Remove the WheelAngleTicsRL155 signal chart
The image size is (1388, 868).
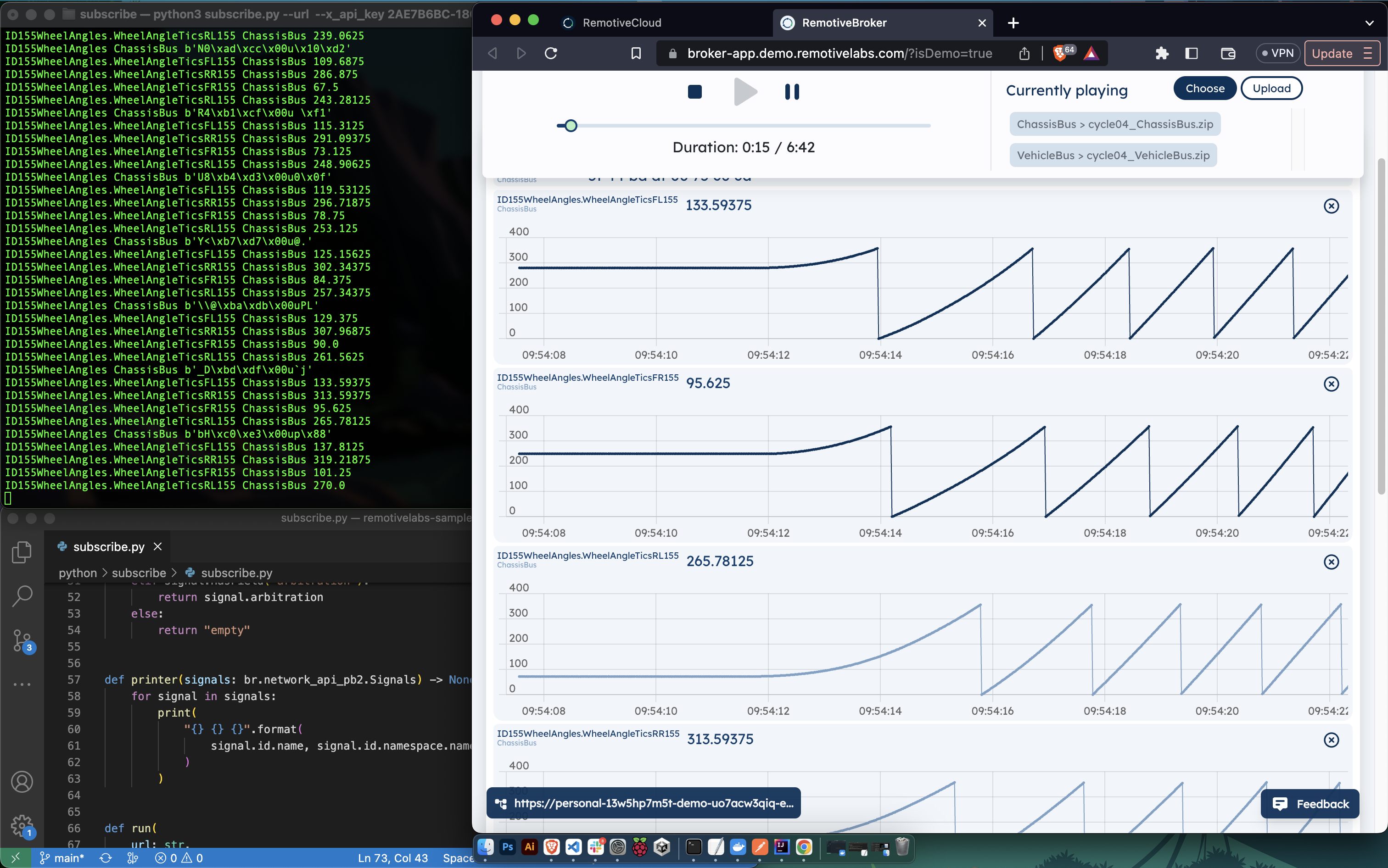pos(1331,562)
